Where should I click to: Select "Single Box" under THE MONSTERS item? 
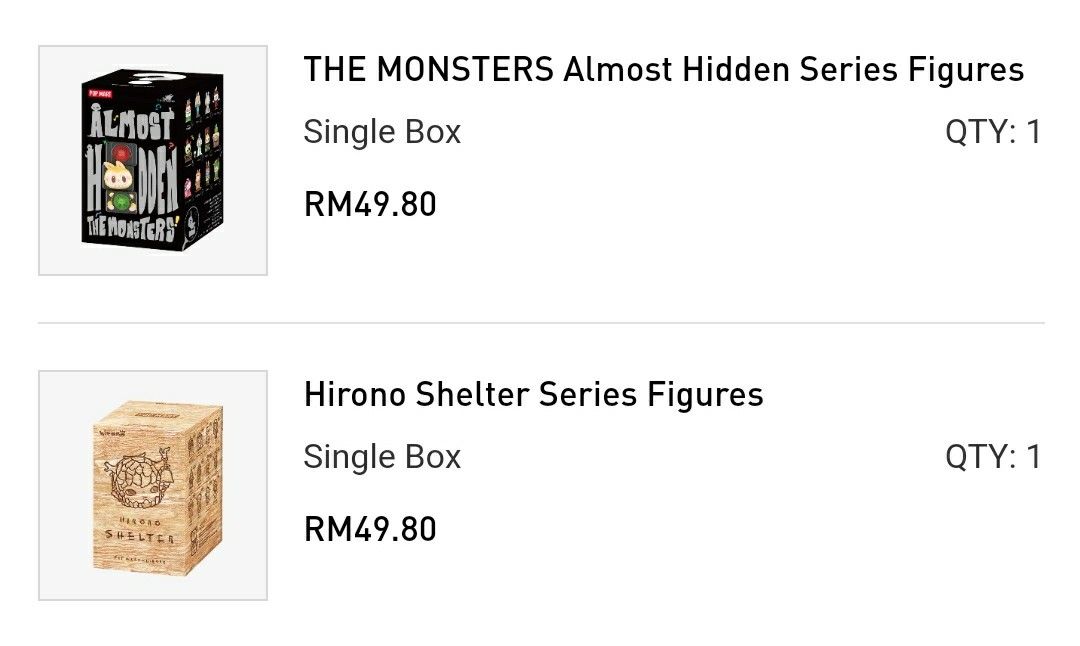pyautogui.click(x=382, y=132)
